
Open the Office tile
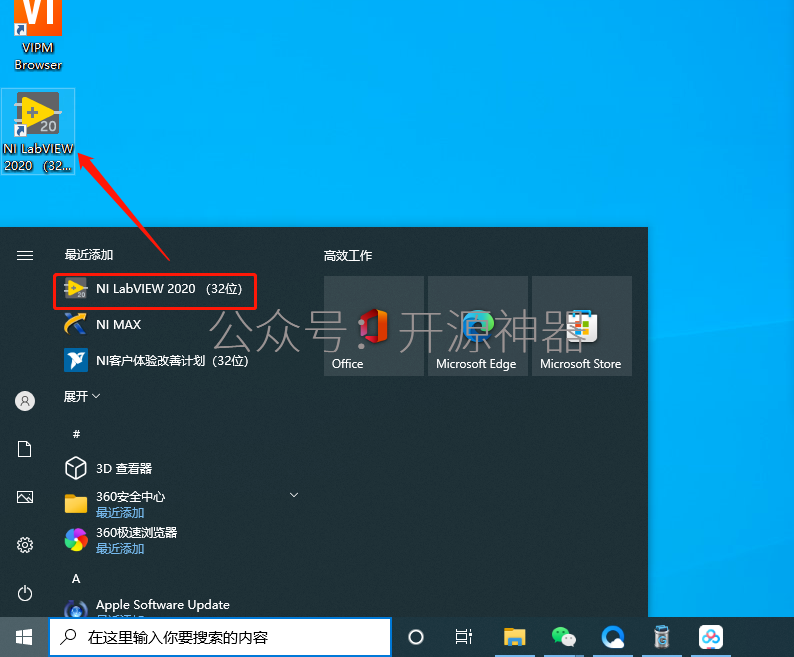(374, 326)
